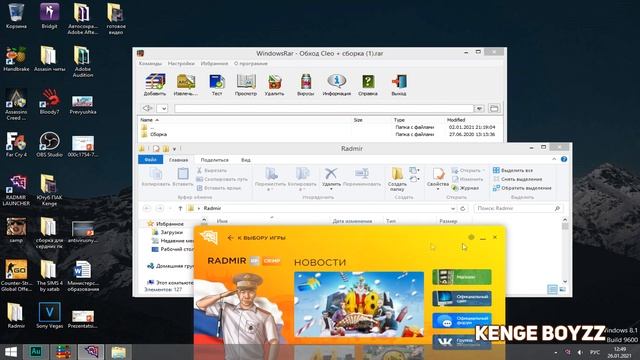Image resolution: width=640 pixels, height=360 pixels.
Task: Open Help (Справка) in the WinRAR toolbar
Action: pos(368,85)
